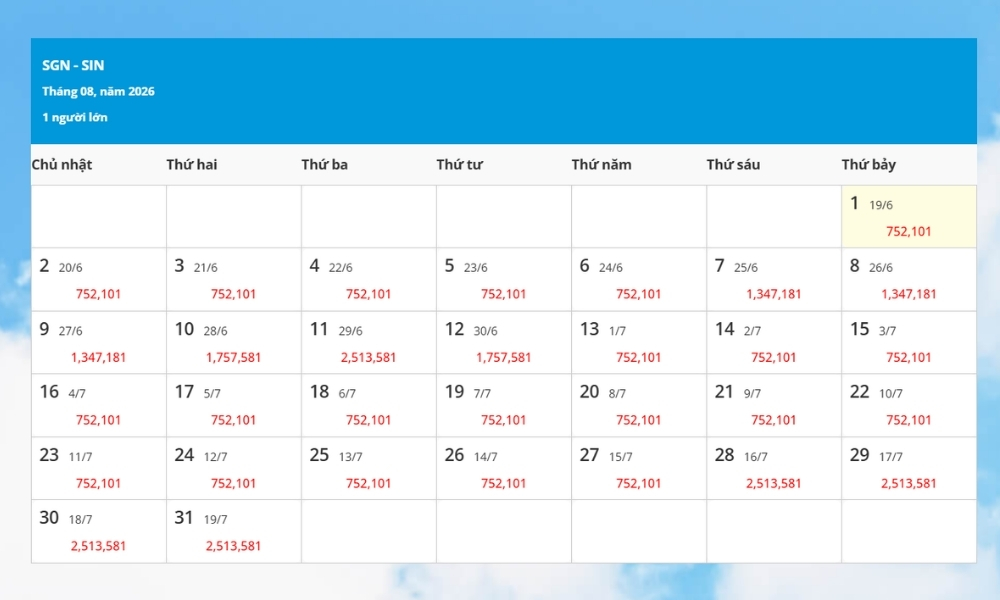Pick August 7 with fare 1,347,181
Viewport: 1000px width, 600px height.
point(774,280)
